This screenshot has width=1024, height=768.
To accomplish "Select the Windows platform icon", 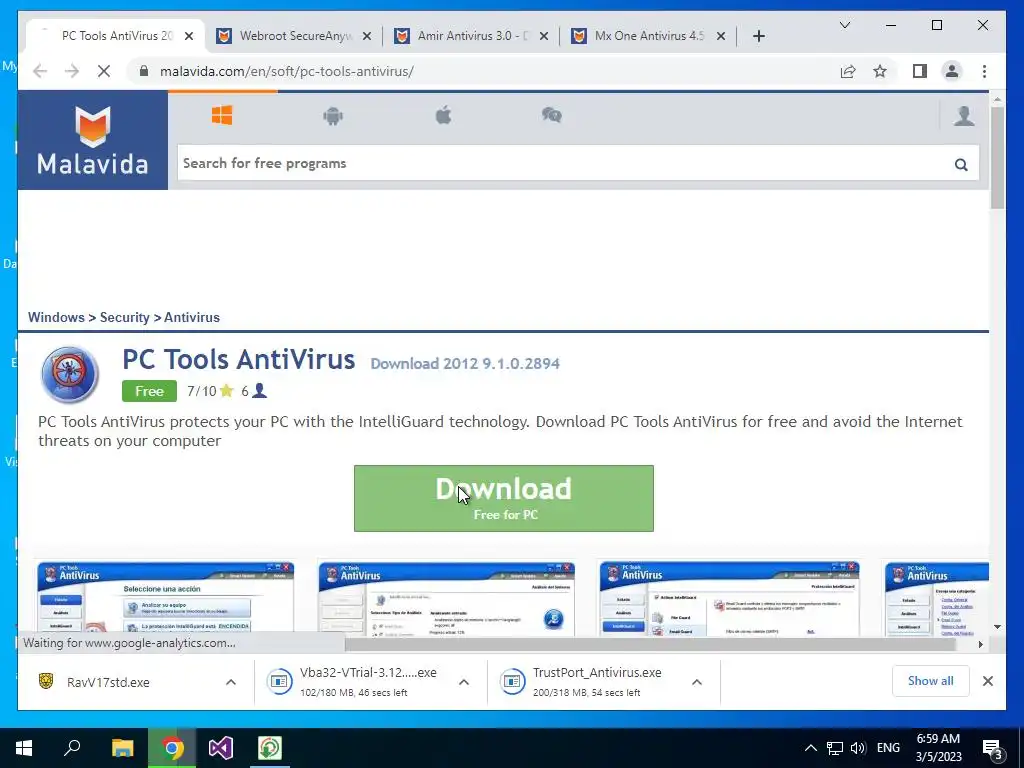I will 222,116.
